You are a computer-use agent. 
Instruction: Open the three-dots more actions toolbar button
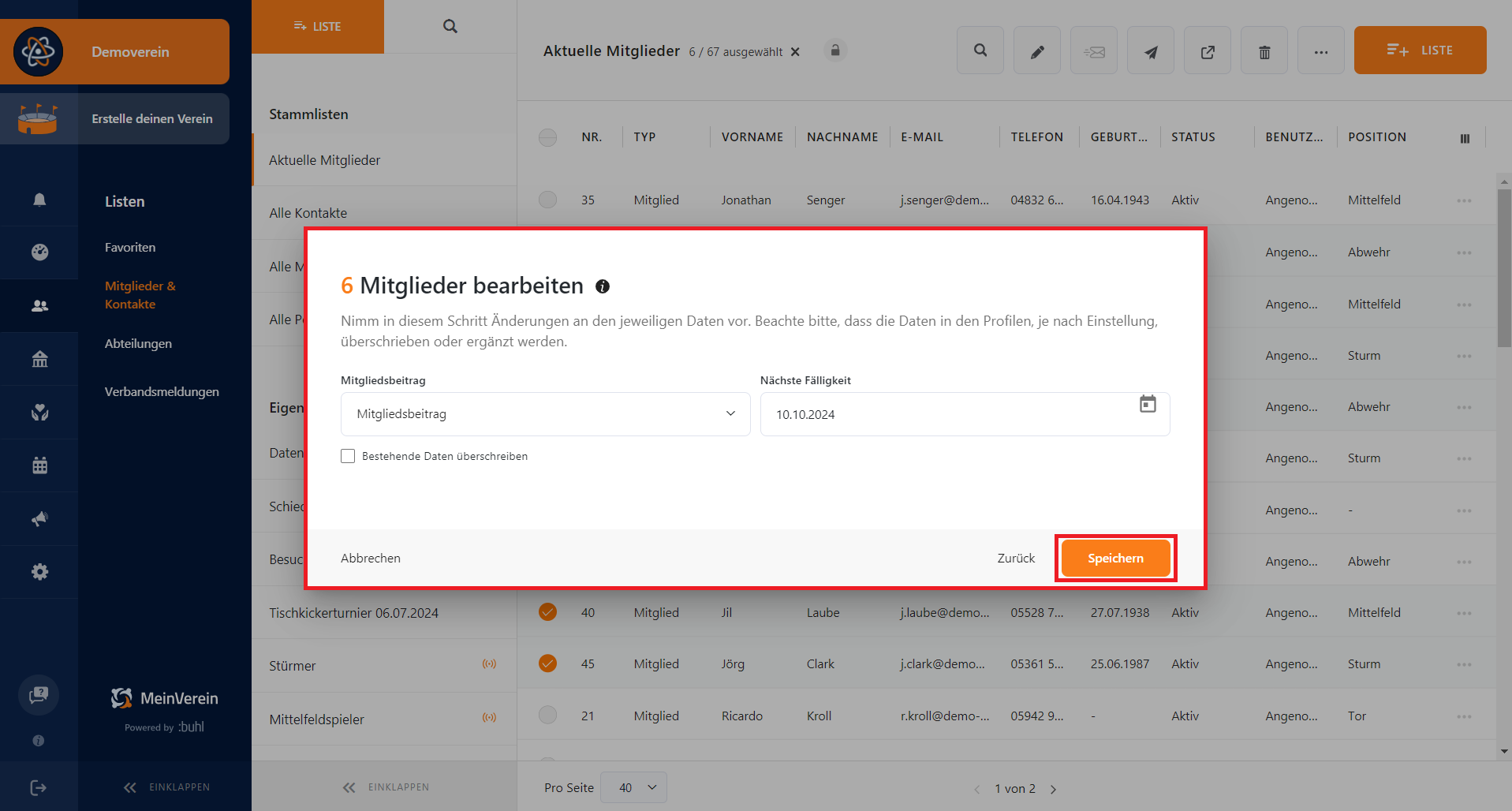tap(1321, 50)
